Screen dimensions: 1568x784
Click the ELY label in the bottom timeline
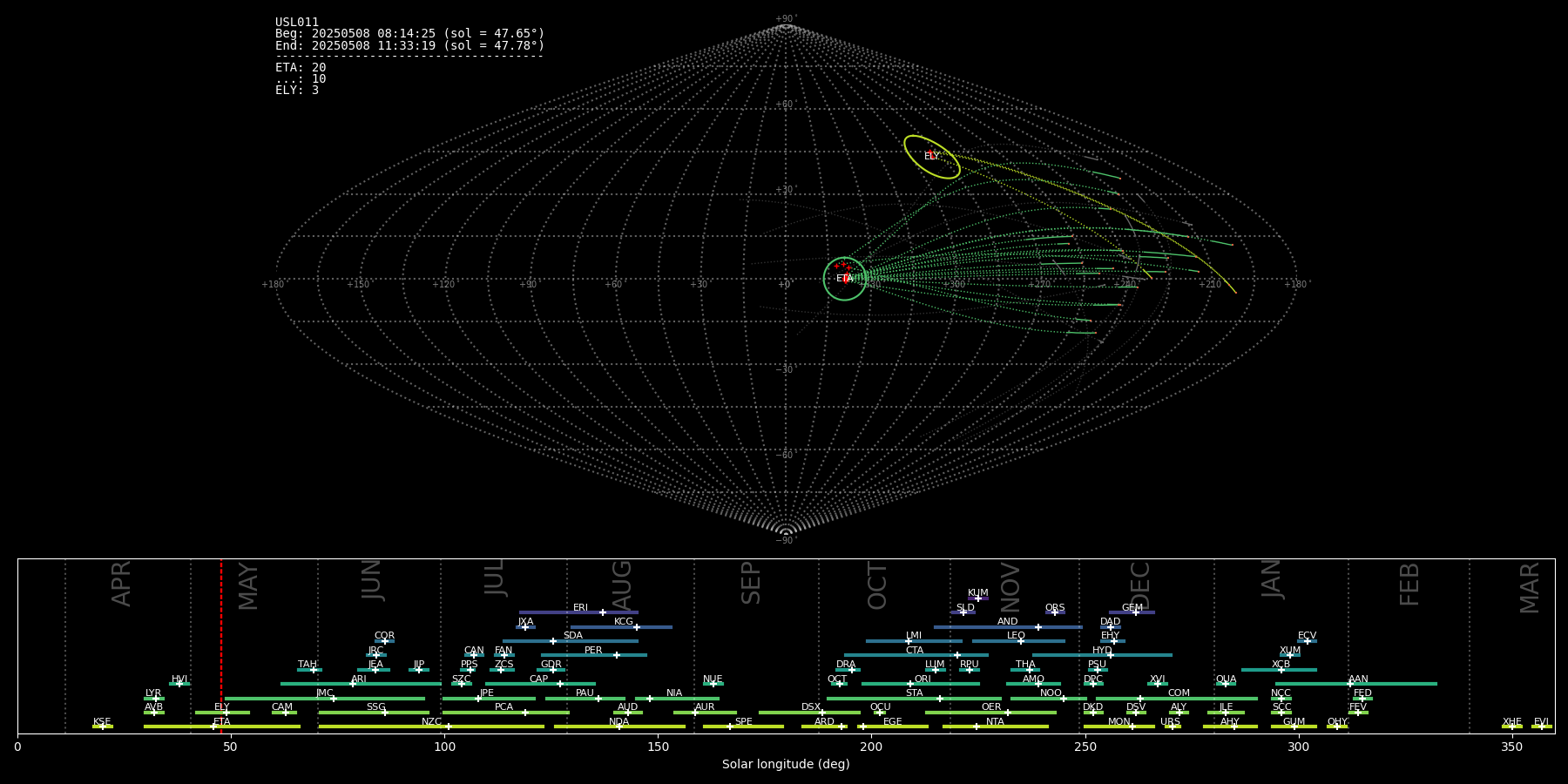point(222,706)
